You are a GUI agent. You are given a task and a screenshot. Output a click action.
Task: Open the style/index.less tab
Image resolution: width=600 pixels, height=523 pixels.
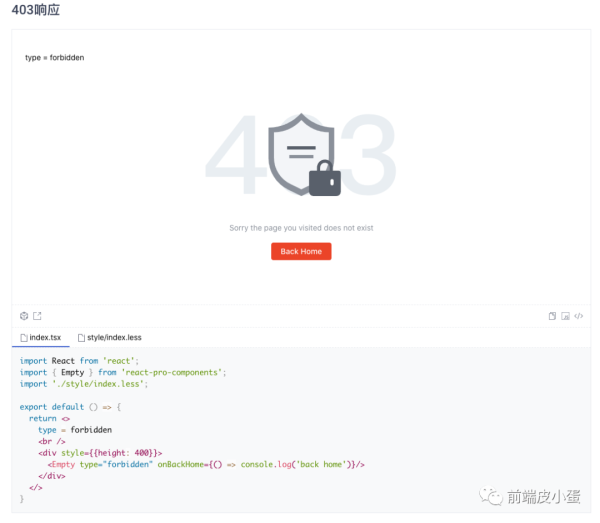point(109,337)
